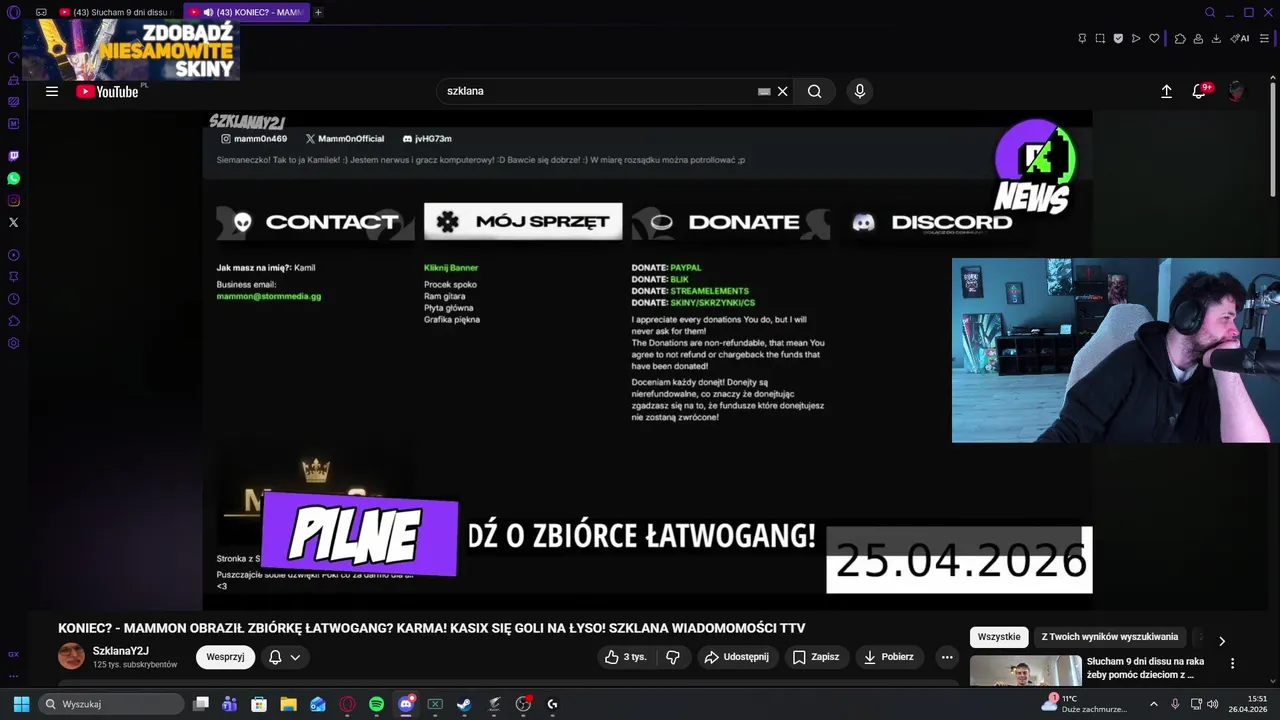
Task: Open GX Control speedometer in sidebar
Action: [x=13, y=57]
